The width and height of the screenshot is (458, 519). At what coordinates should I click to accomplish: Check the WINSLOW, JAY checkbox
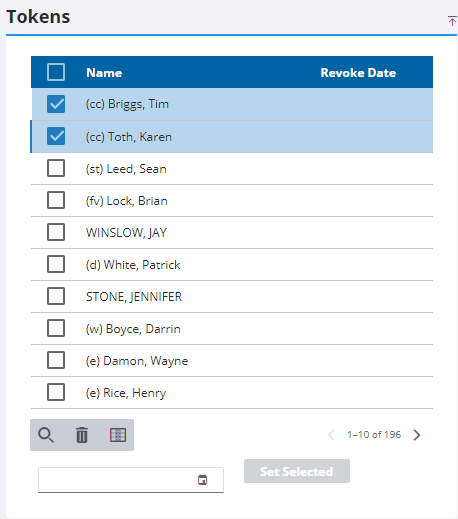(56, 232)
